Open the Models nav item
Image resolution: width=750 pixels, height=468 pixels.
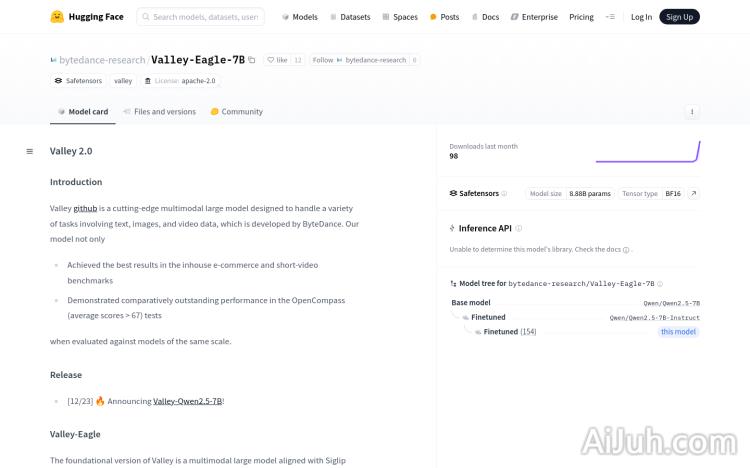(x=299, y=17)
